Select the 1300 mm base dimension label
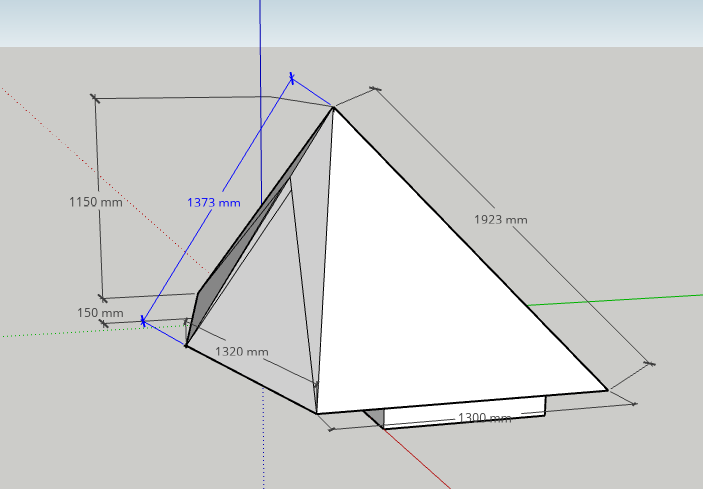 click(484, 418)
